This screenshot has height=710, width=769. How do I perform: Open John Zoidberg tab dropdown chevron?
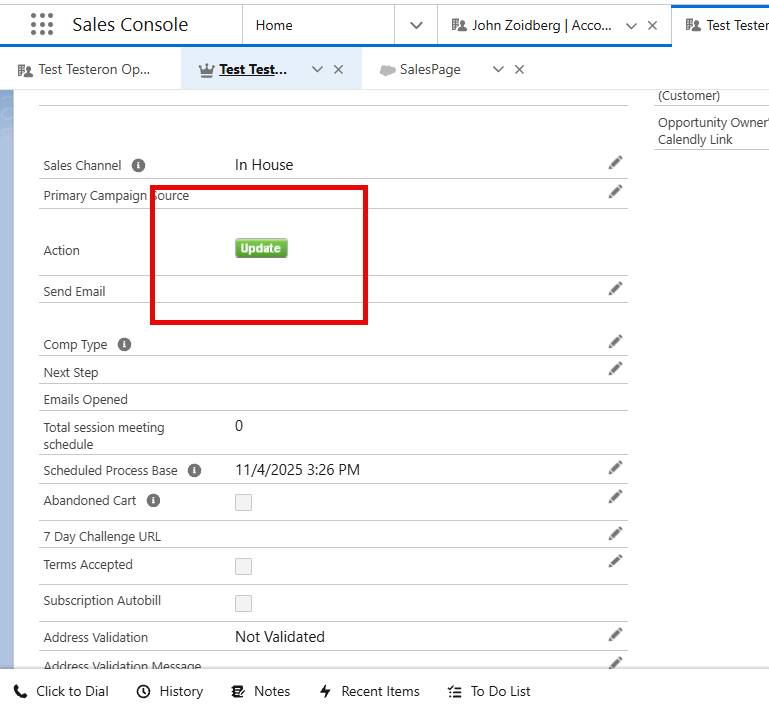click(x=631, y=25)
